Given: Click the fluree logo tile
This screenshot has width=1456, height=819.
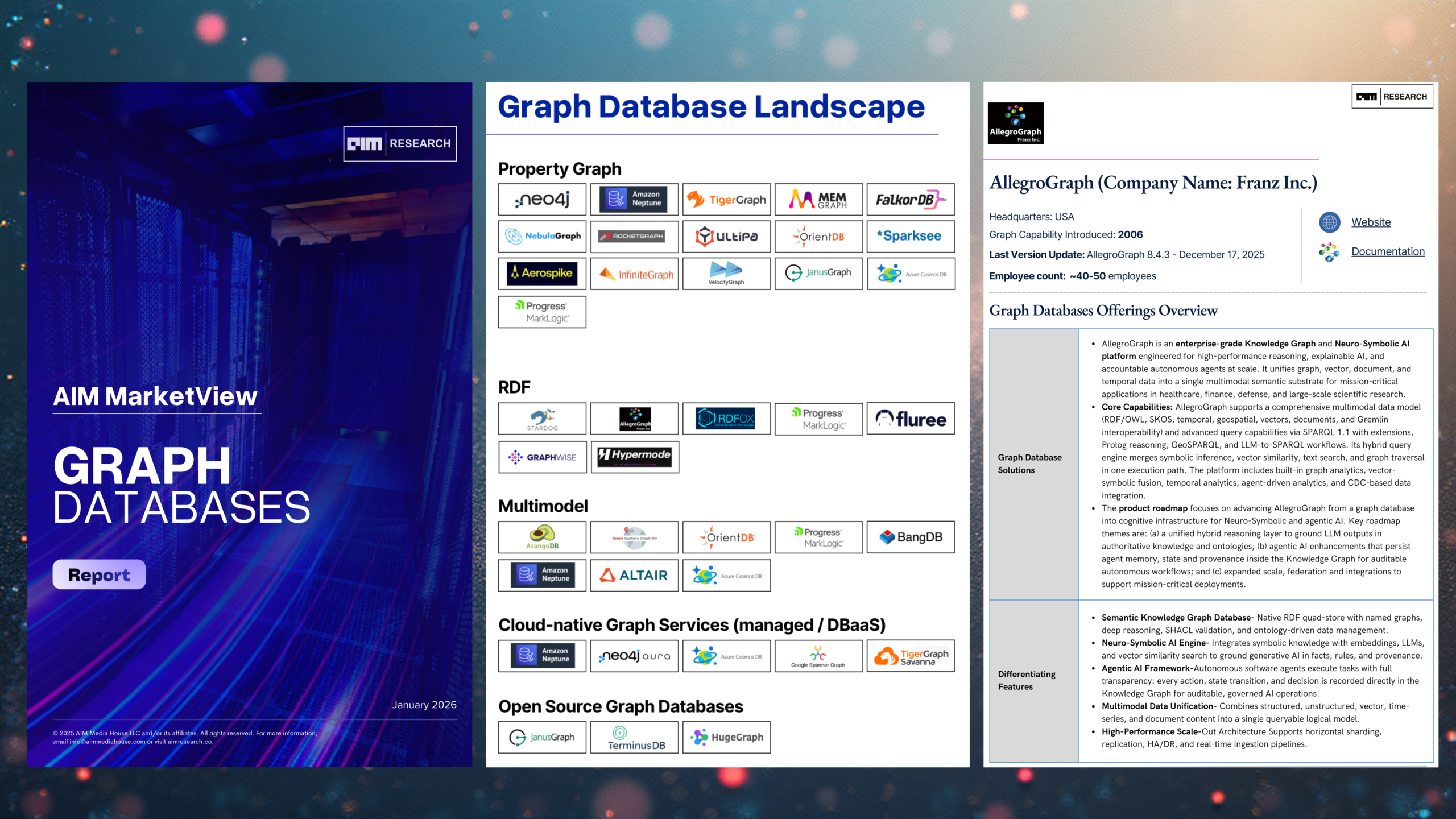Looking at the screenshot, I should tap(911, 419).
